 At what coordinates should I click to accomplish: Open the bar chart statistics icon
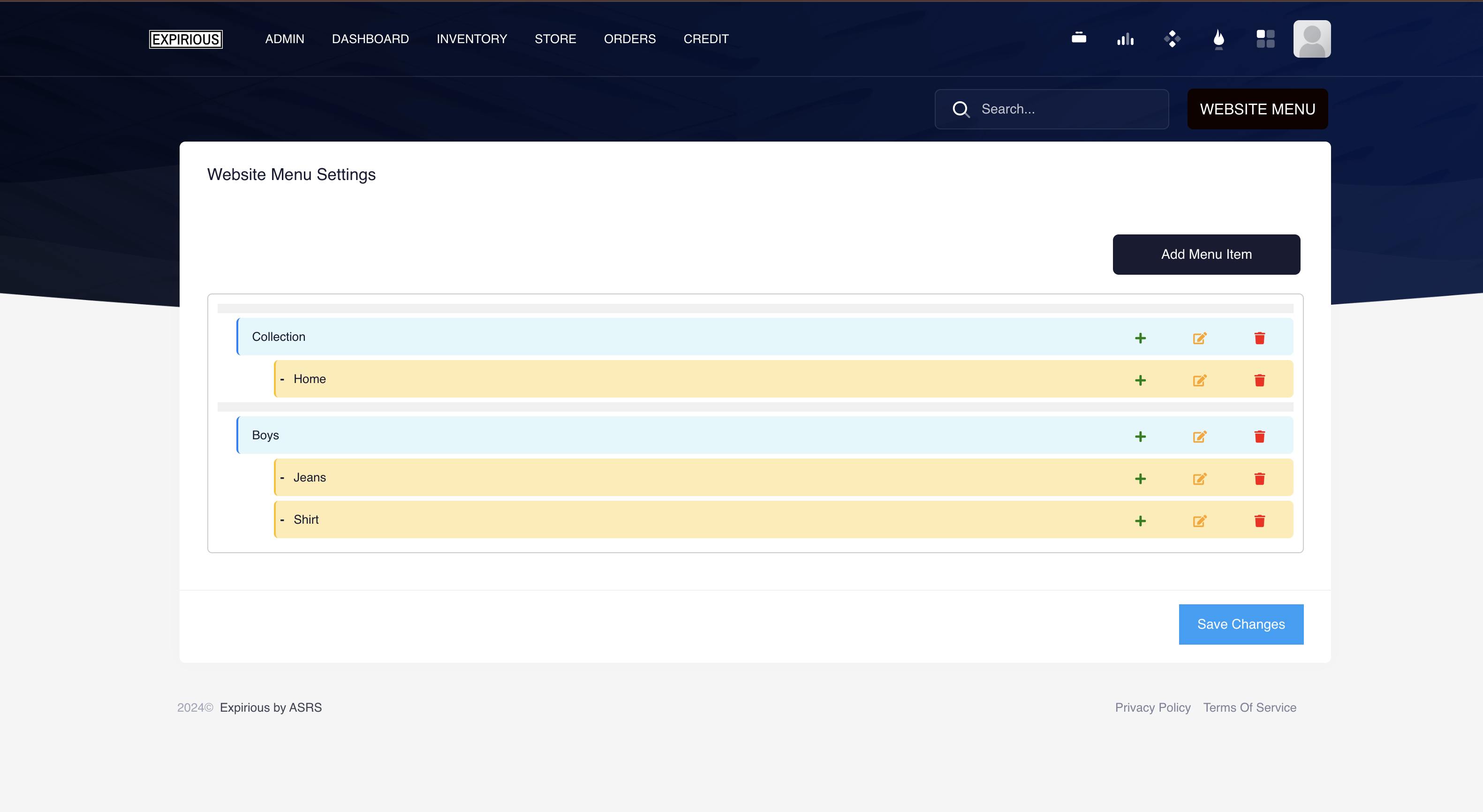(1126, 38)
